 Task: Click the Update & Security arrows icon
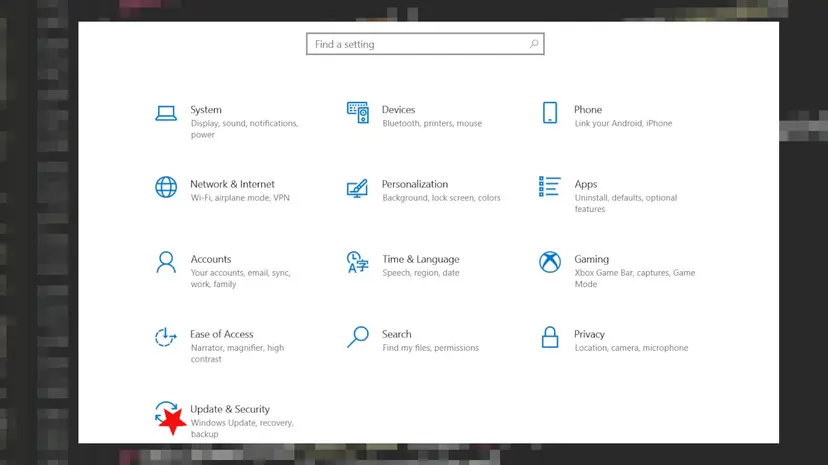click(167, 412)
